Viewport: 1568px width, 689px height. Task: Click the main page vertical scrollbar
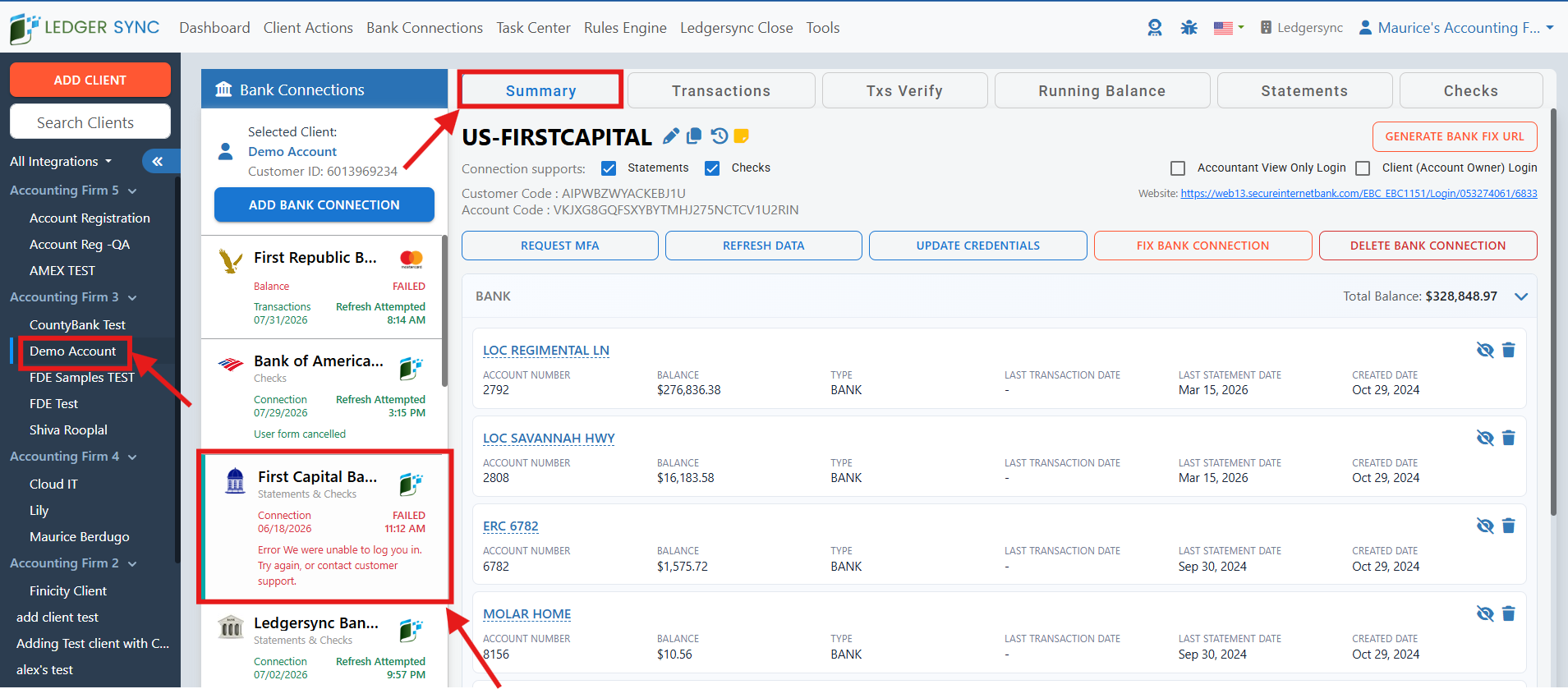pyautogui.click(x=1553, y=312)
